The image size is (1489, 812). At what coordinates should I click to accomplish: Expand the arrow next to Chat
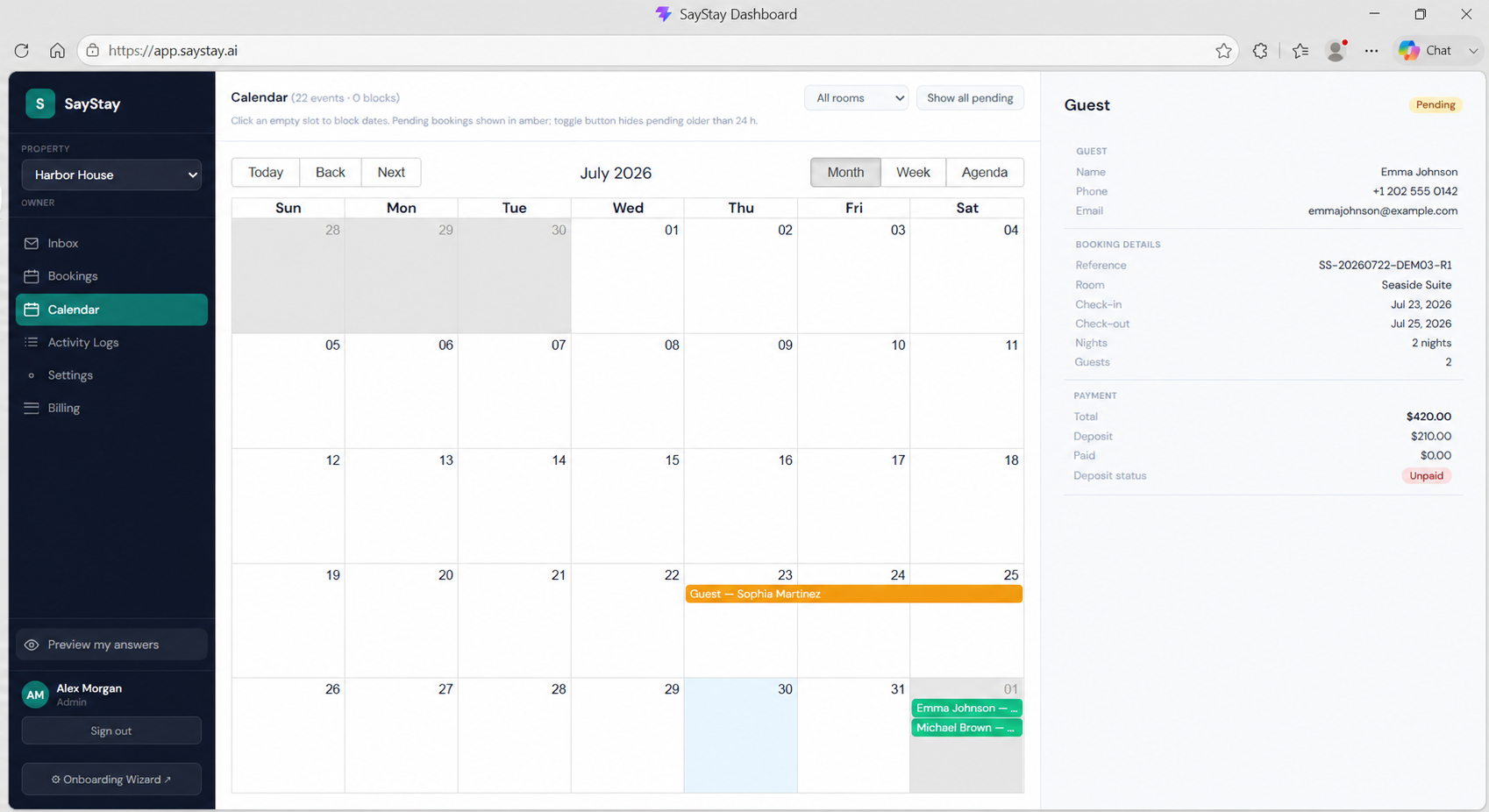click(x=1473, y=51)
